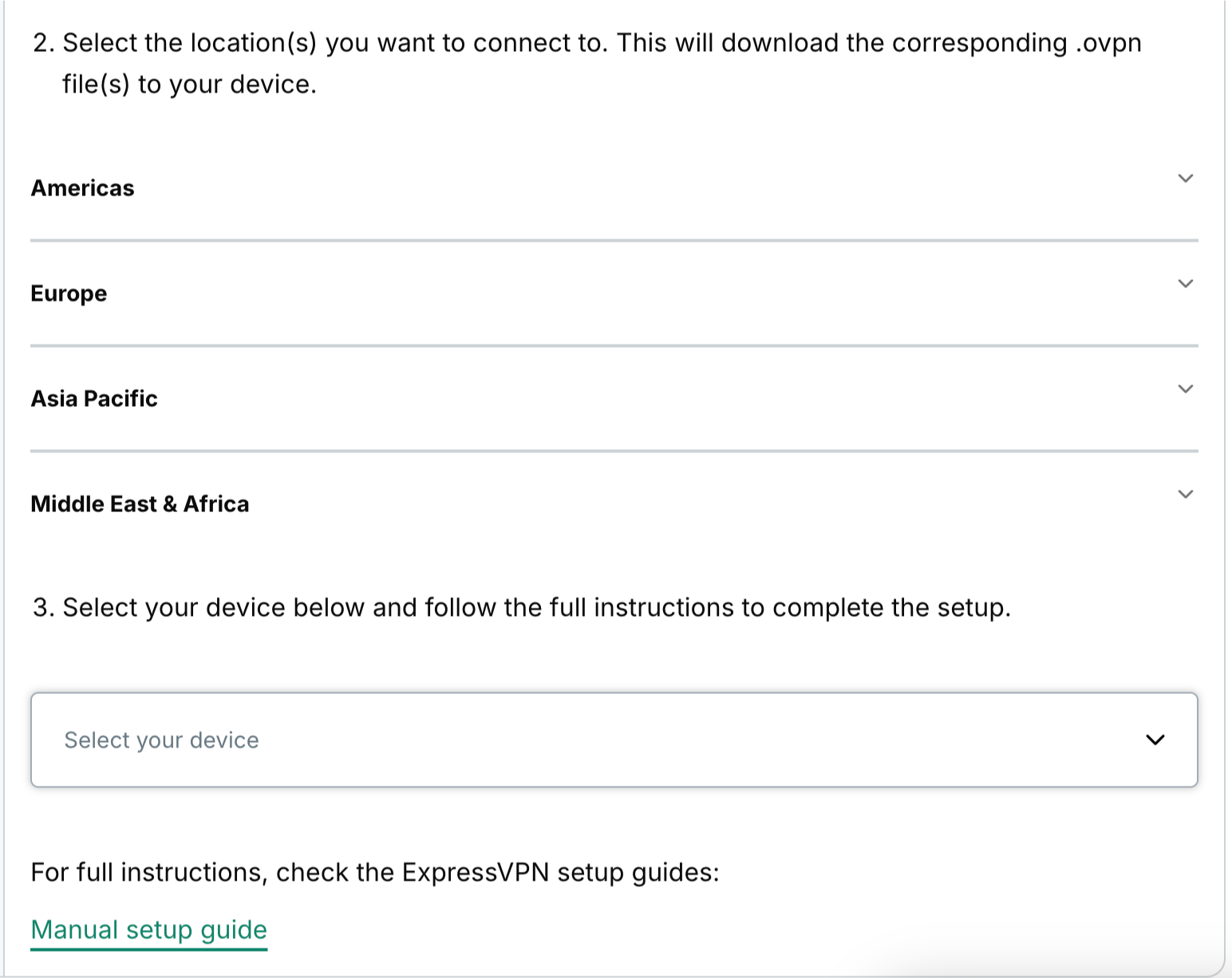Open the Asia Pacific region heading
The height and width of the screenshot is (978, 1232).
(x=94, y=399)
